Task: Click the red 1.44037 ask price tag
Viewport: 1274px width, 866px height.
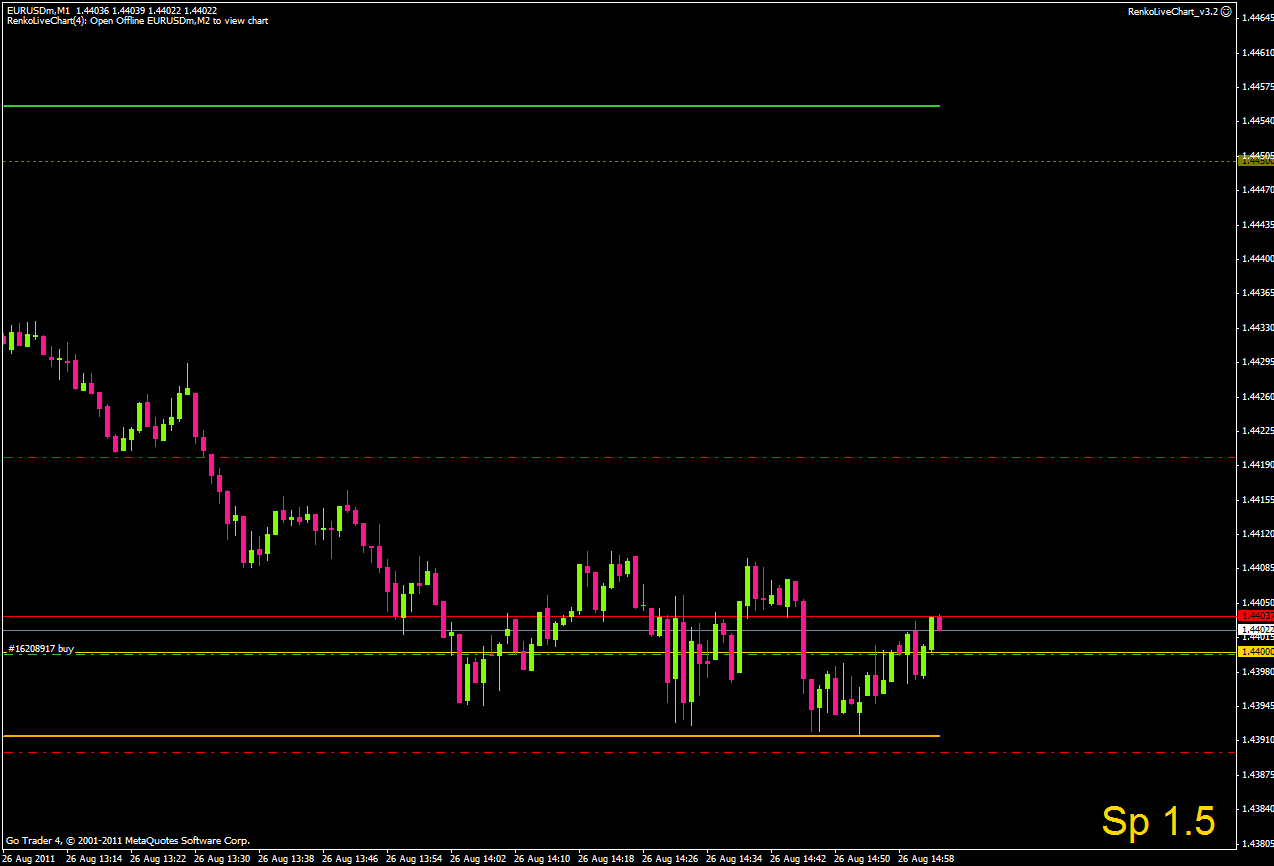Action: (x=1256, y=616)
